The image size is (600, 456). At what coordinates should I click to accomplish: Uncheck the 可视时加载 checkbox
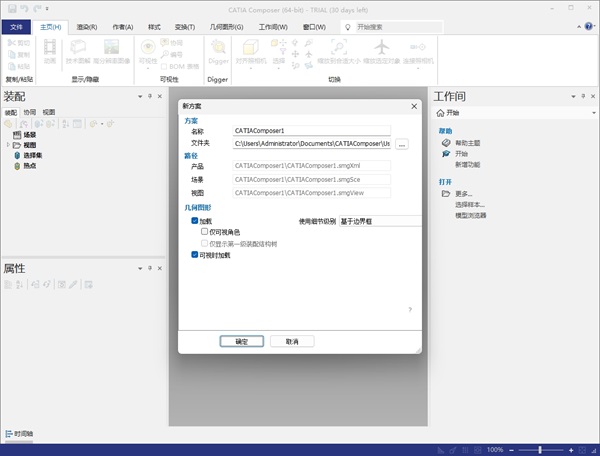[194, 254]
